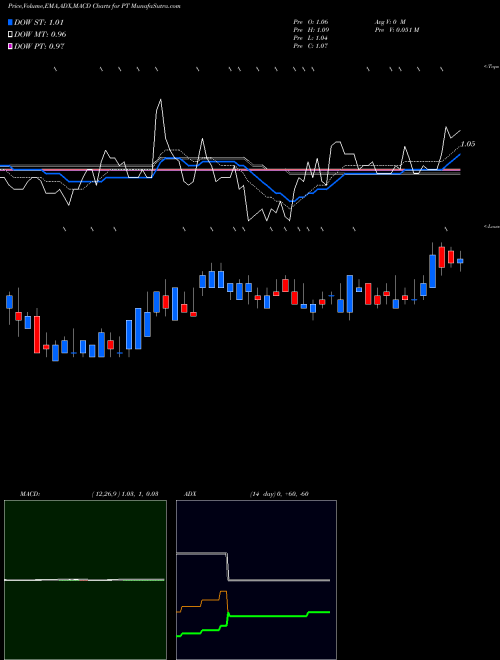The image size is (500, 660).
Task: Select the 'DOW ST: 1.01' legend label
Action: point(39,22)
